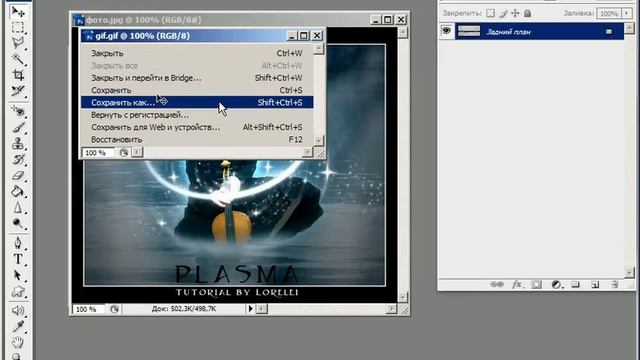Open the fx layer style menu

[517, 284]
